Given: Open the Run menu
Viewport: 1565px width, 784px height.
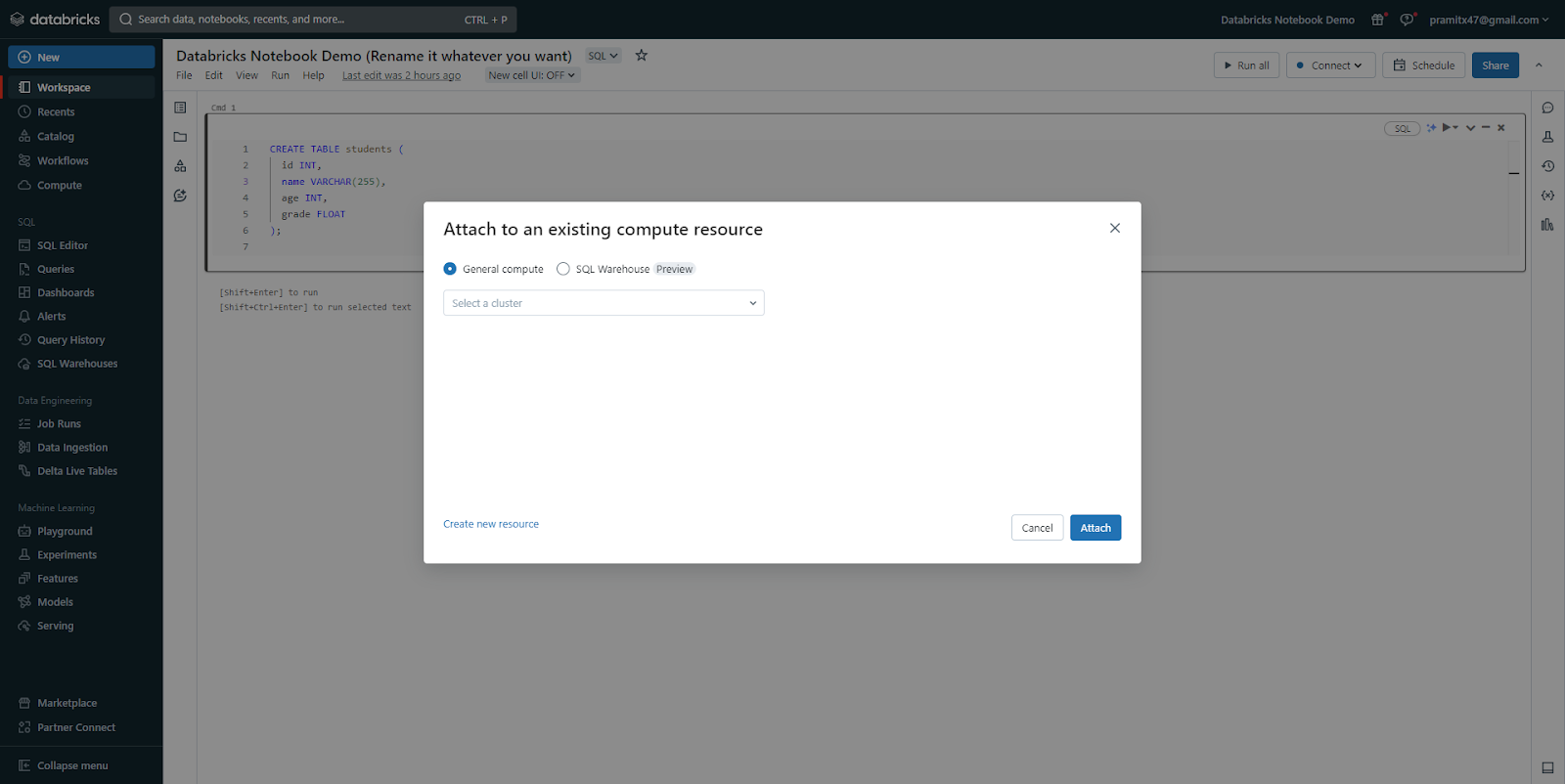Looking at the screenshot, I should [280, 75].
